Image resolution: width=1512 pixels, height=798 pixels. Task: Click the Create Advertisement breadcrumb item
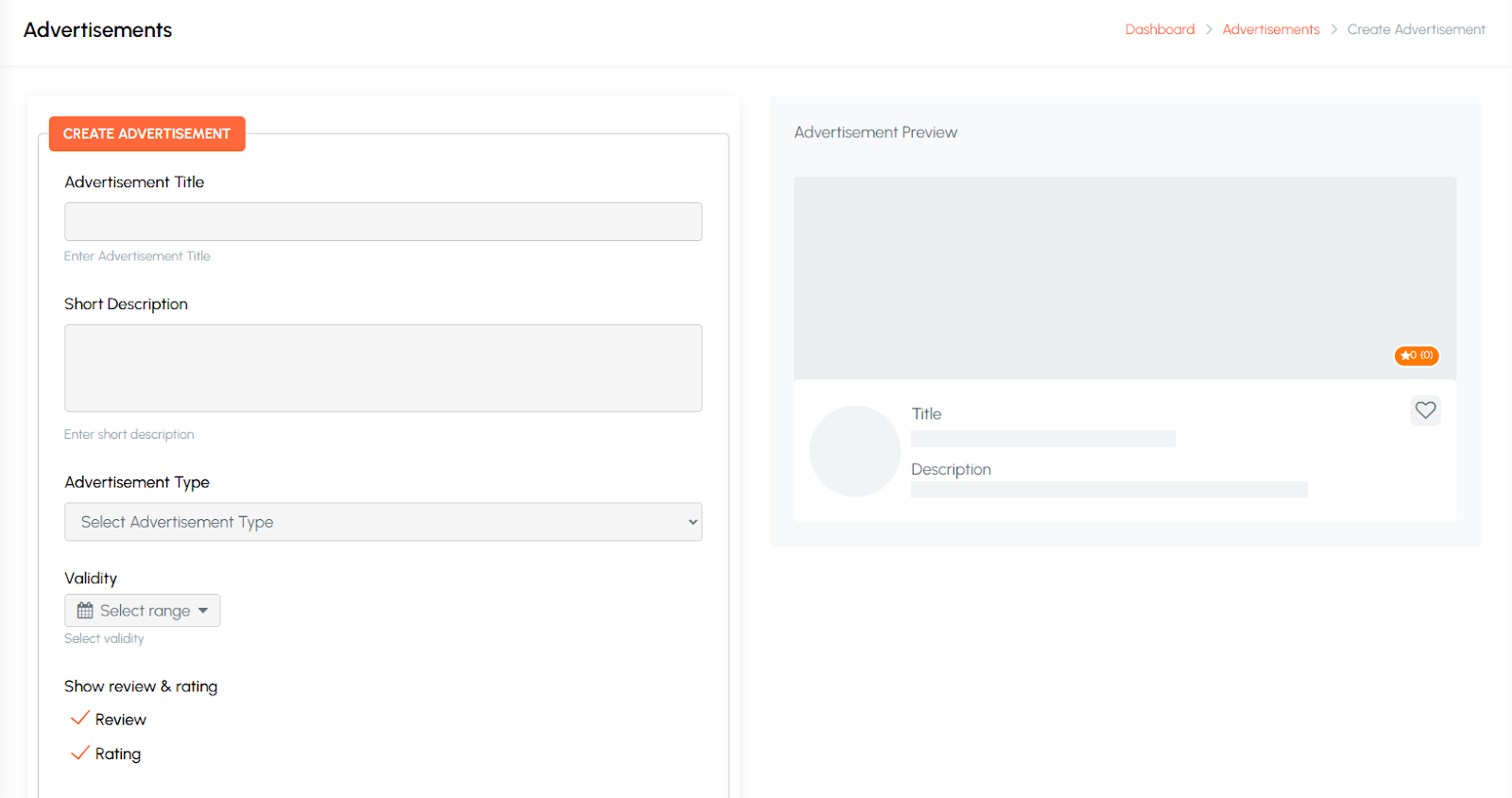click(x=1416, y=29)
